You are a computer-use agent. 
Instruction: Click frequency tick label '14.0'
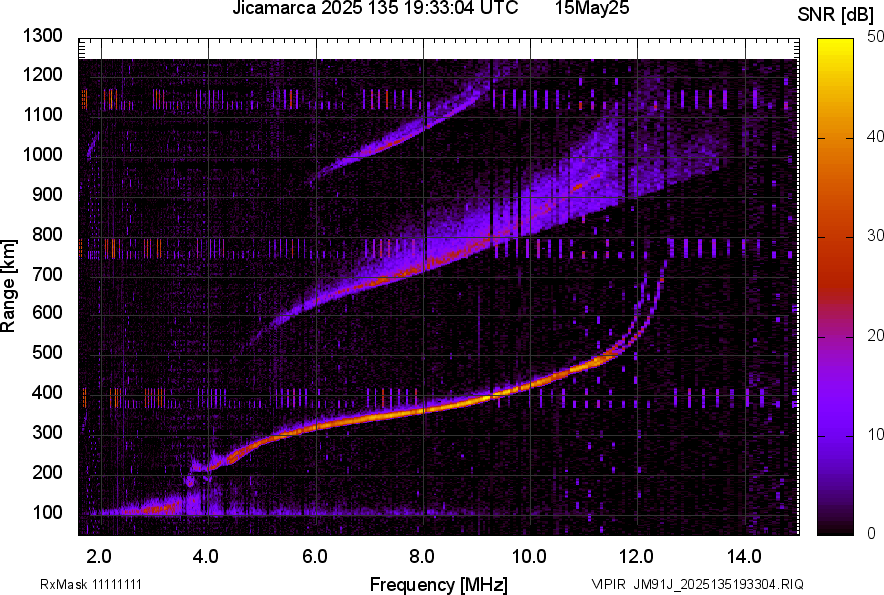point(744,557)
